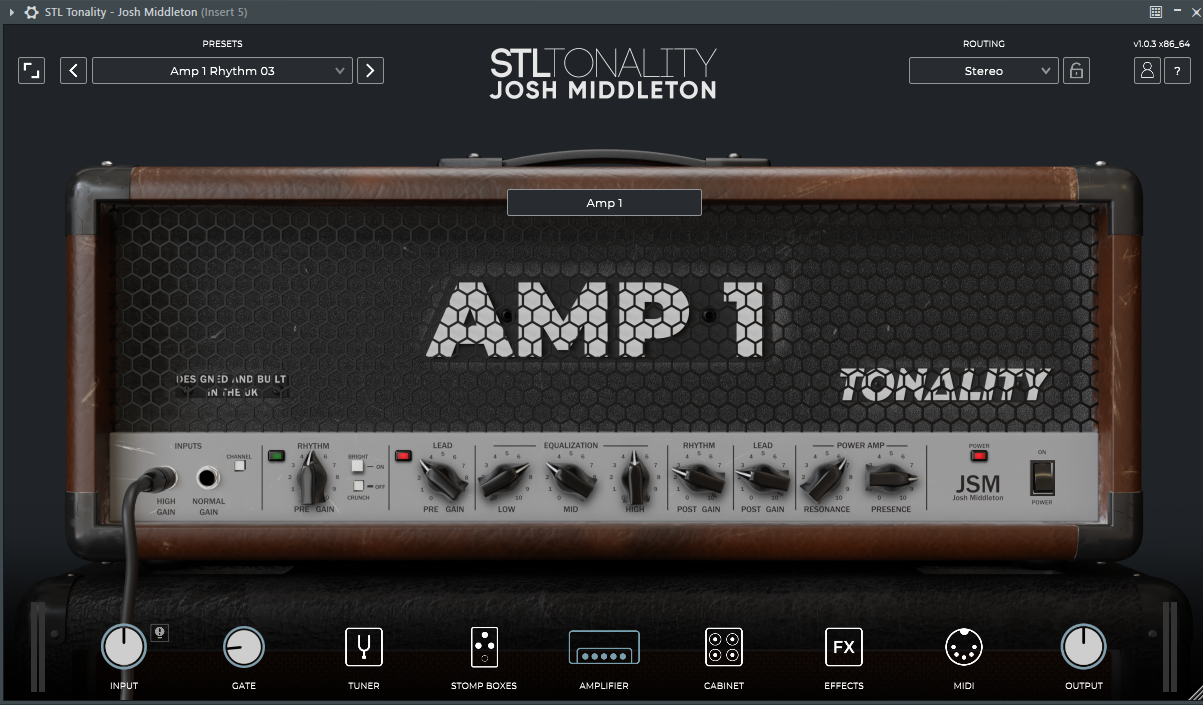The image size is (1203, 705).
Task: Open the Effects FX section
Action: click(x=843, y=647)
